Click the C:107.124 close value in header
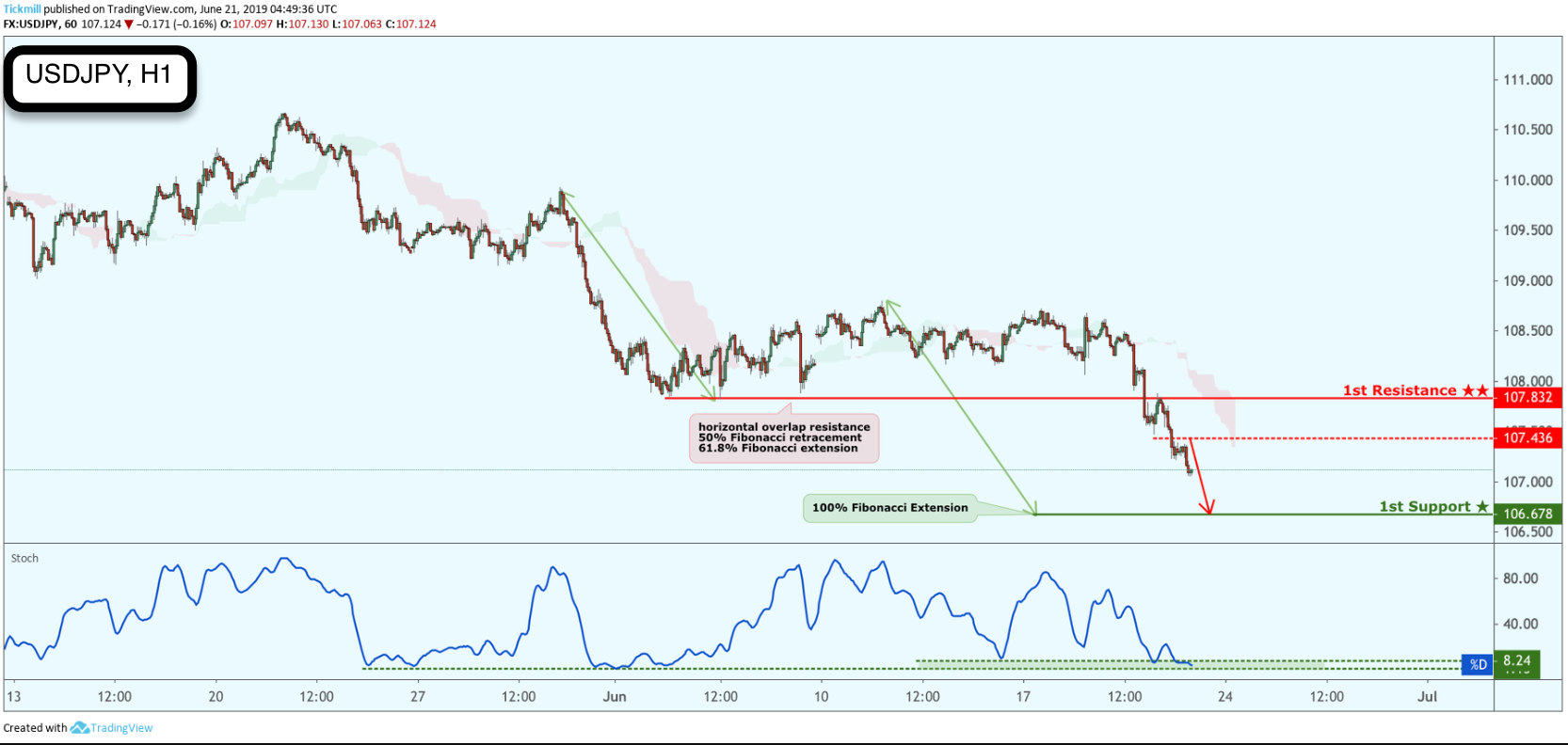Viewport: 1568px width, 745px height. tap(410, 24)
